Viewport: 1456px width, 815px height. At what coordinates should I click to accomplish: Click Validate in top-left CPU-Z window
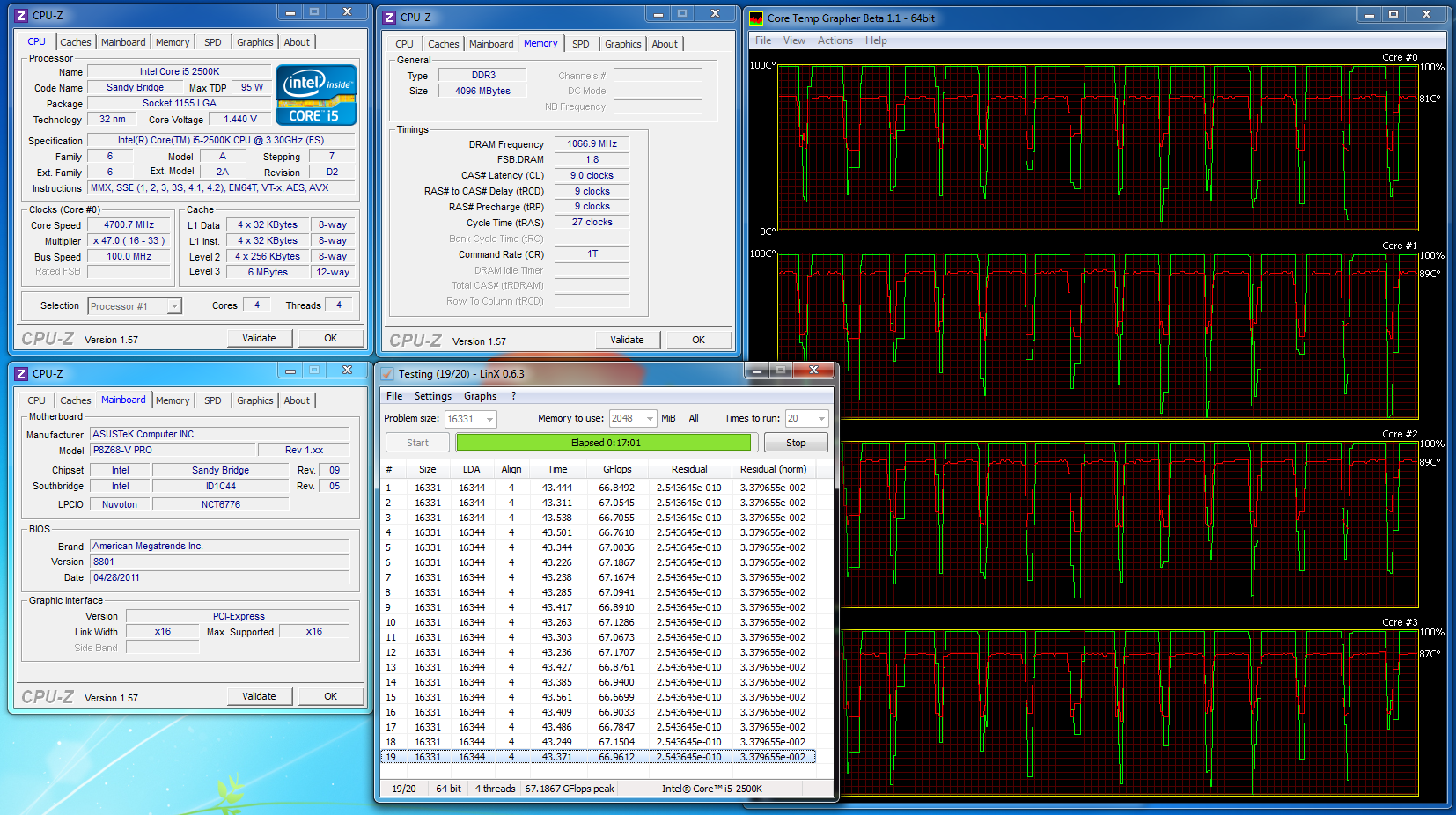pyautogui.click(x=259, y=338)
